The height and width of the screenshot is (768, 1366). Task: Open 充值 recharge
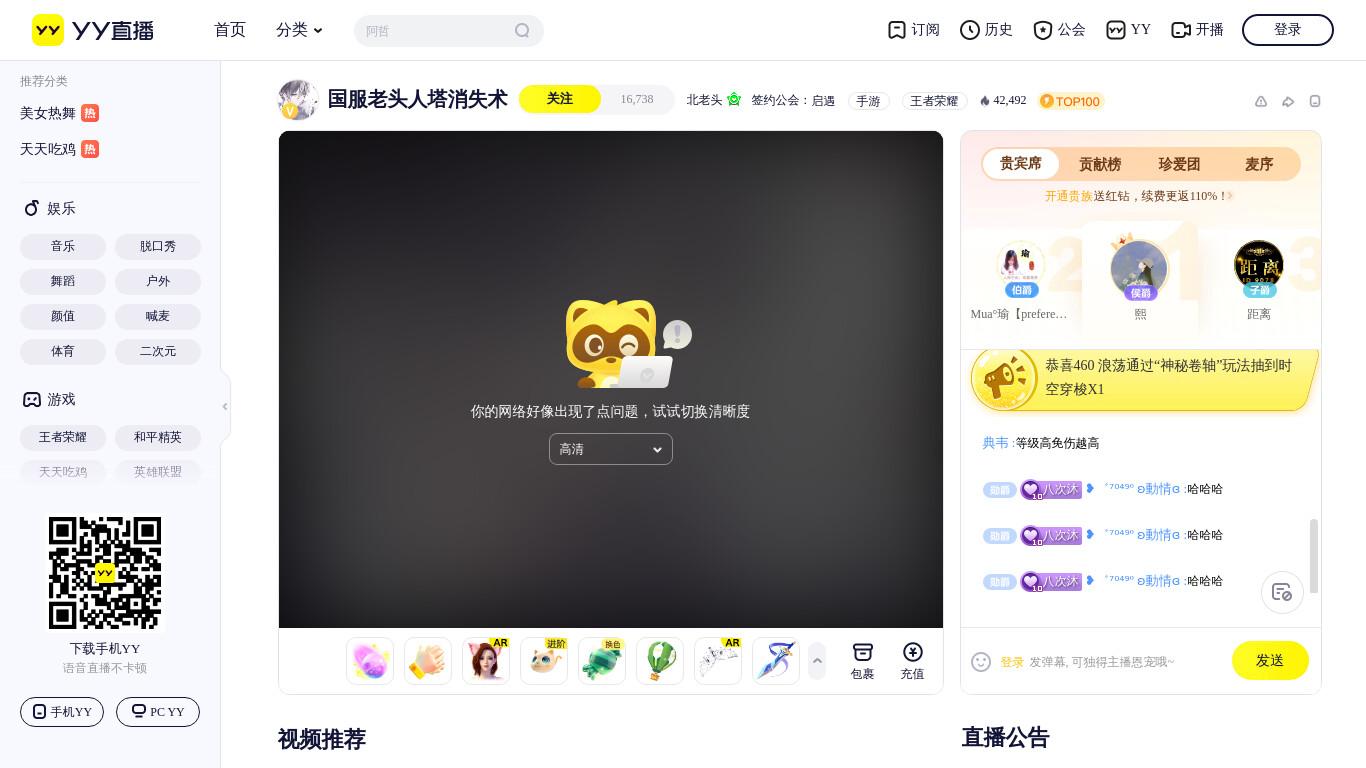coord(912,661)
